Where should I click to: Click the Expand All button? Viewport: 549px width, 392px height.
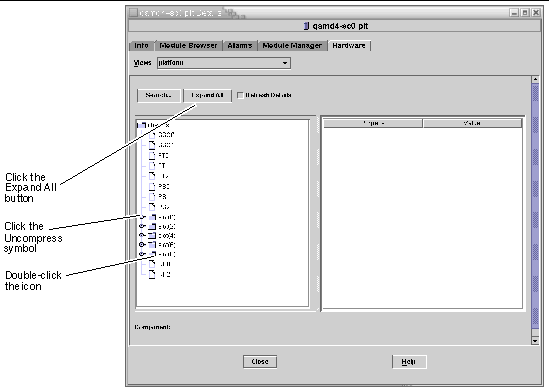coord(208,95)
